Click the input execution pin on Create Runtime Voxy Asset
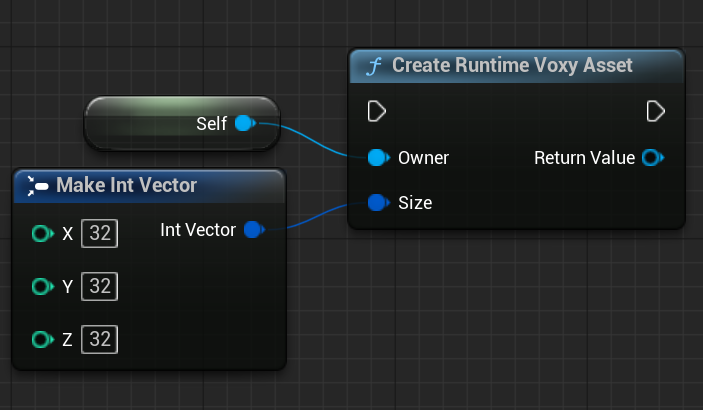This screenshot has height=410, width=703. click(377, 111)
